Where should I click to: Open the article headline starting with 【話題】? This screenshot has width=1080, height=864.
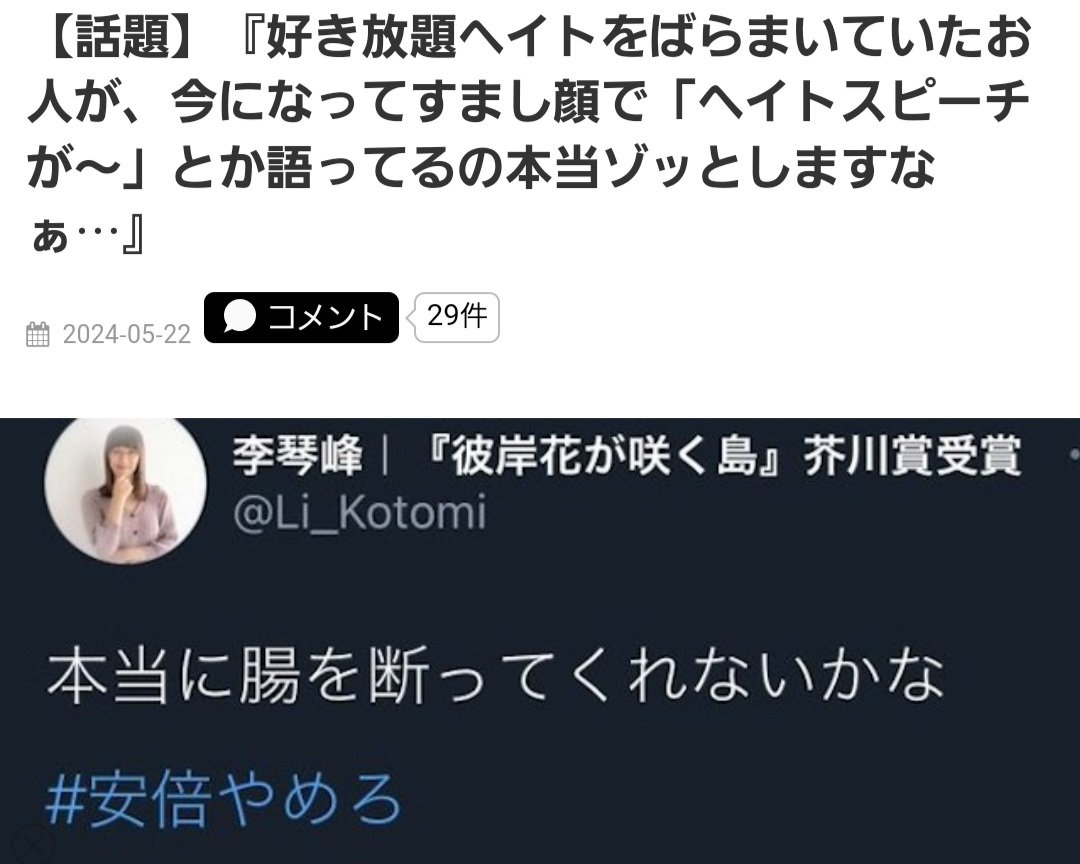coord(529,137)
